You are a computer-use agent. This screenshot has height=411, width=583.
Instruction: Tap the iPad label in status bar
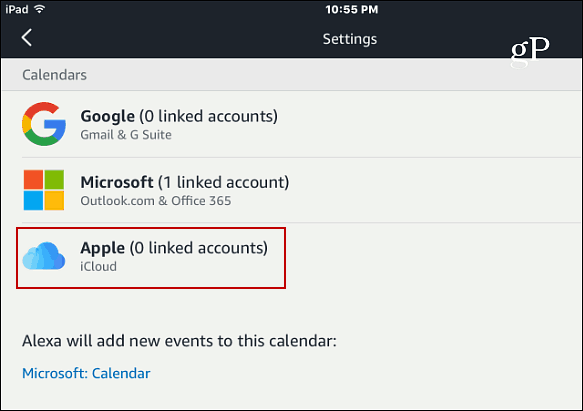[x=17, y=9]
